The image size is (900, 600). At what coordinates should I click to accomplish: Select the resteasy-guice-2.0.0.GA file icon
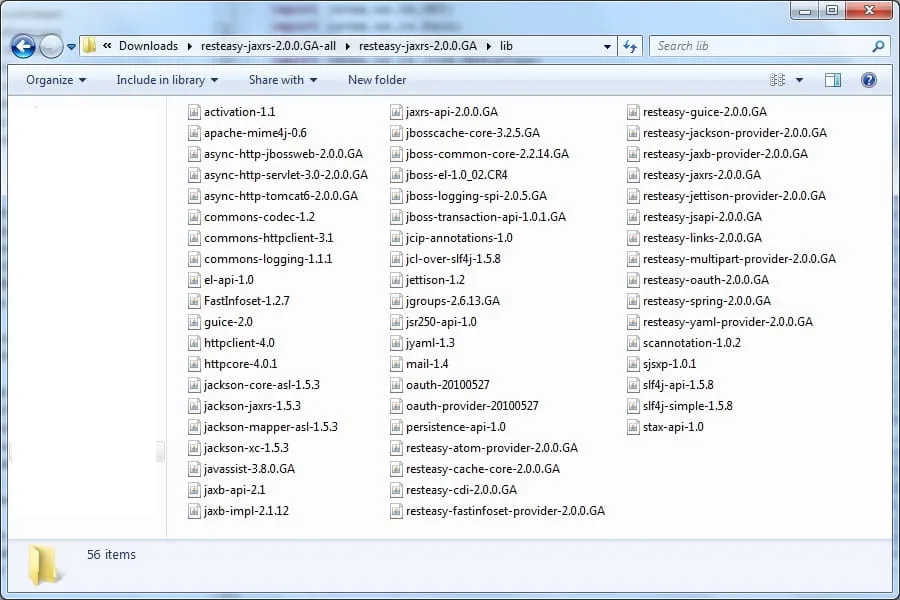tap(633, 112)
